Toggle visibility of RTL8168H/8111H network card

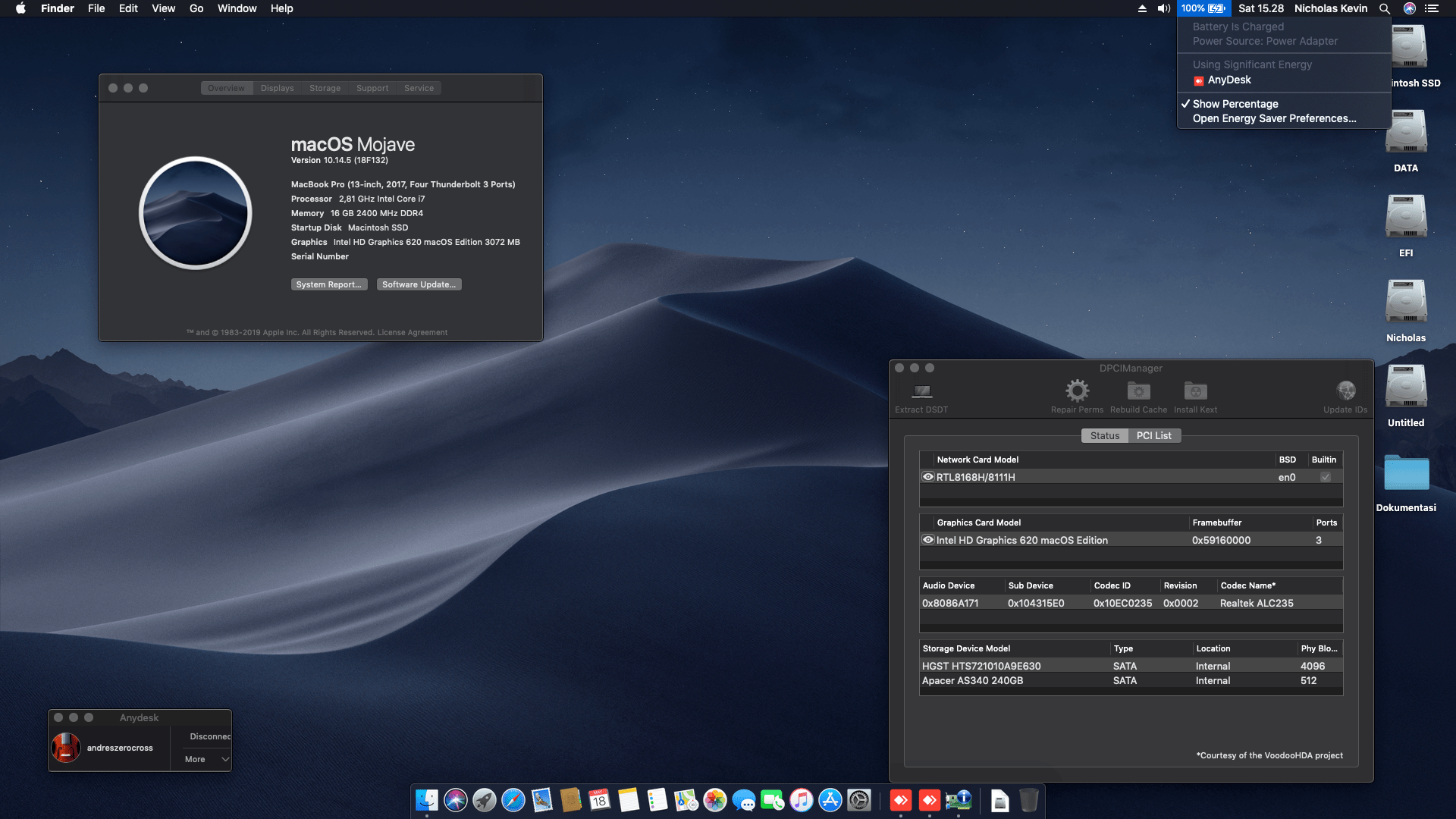927,476
